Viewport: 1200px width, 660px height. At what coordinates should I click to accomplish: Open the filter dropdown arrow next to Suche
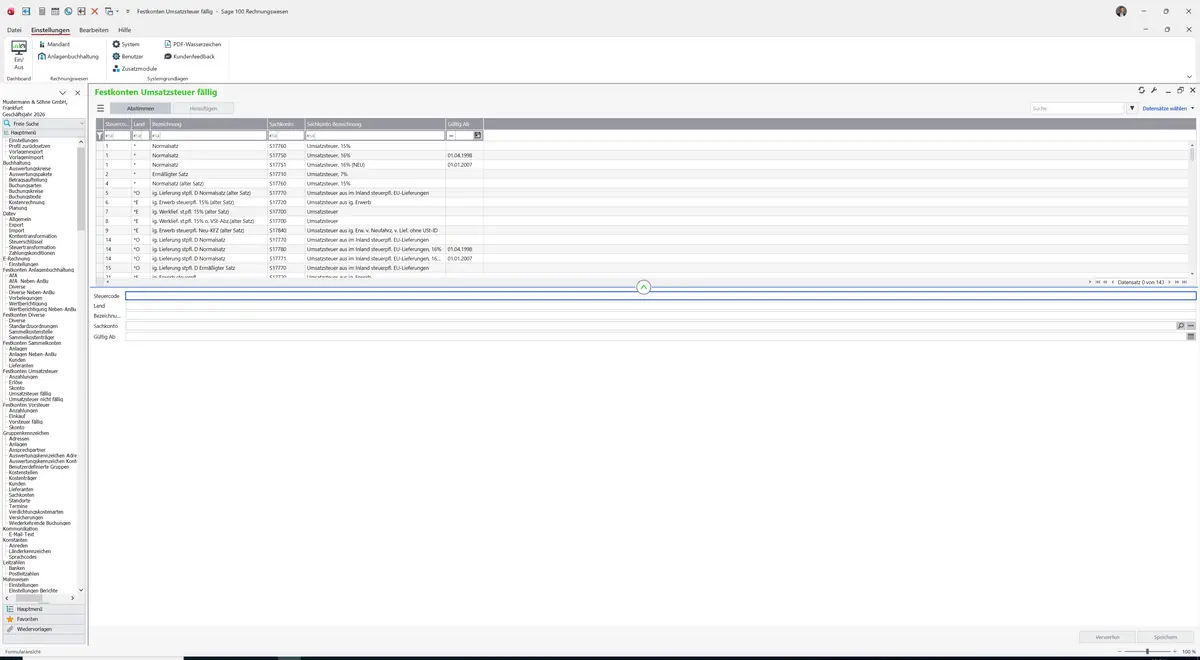point(1132,108)
